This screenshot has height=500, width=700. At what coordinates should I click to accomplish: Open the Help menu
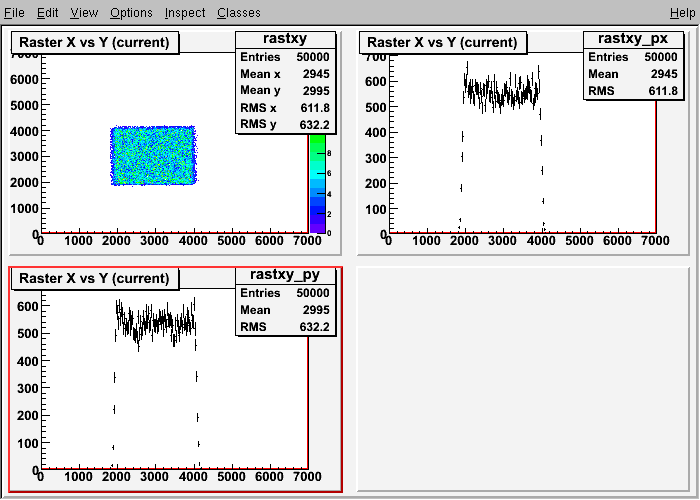[x=683, y=12]
